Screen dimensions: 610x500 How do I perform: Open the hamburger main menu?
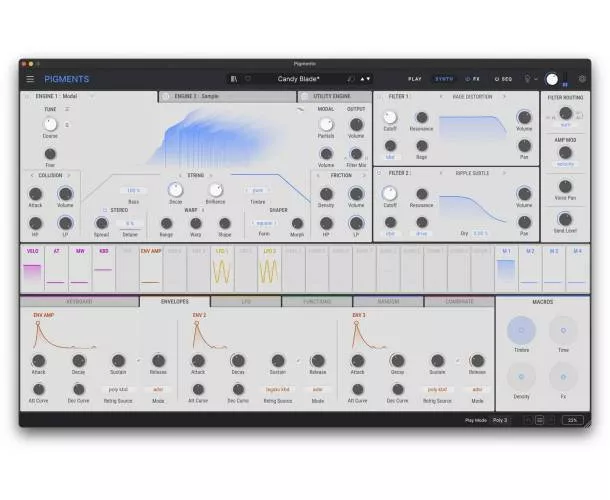(30, 79)
